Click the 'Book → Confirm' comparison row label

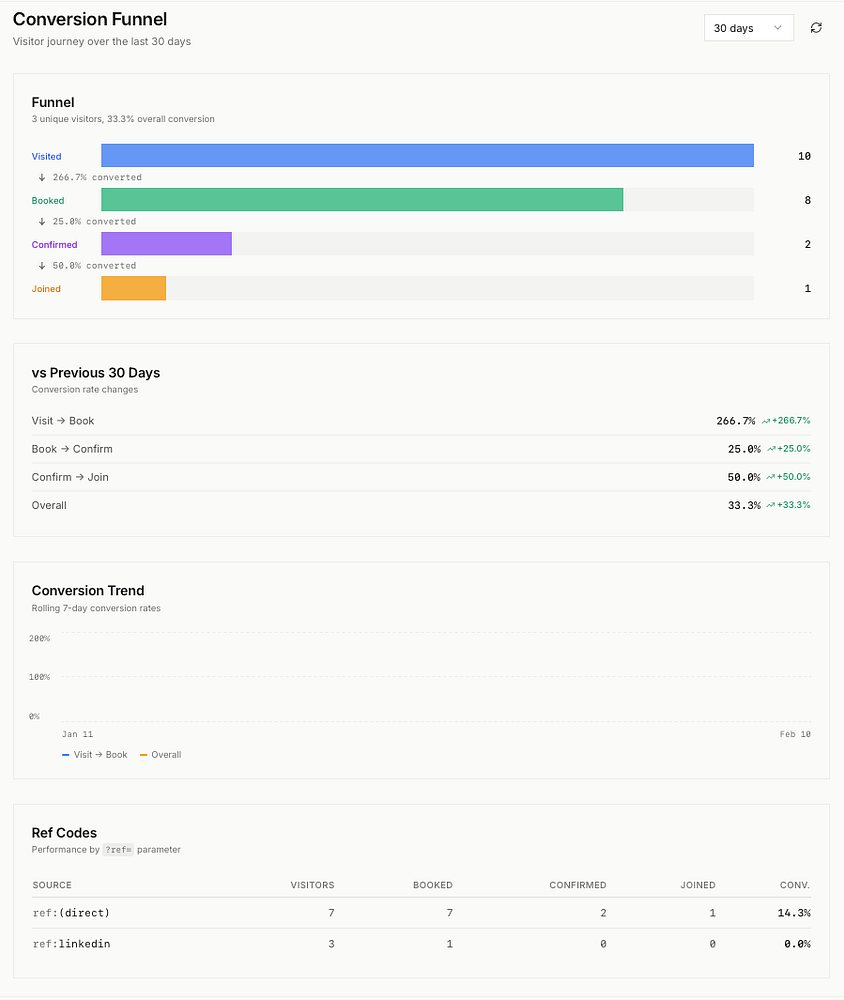[72, 449]
